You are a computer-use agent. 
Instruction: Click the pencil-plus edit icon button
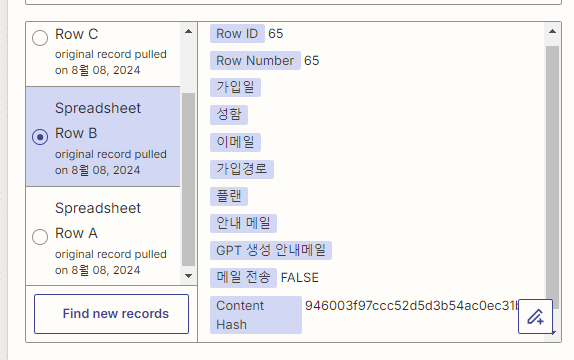point(535,316)
